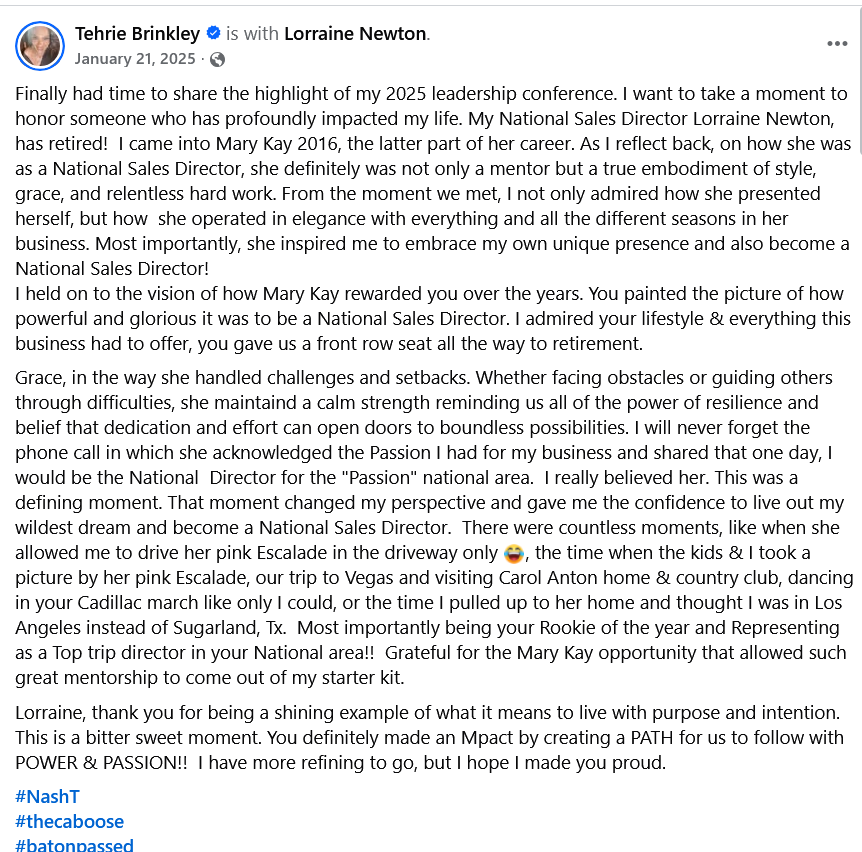Follow the #thecaboose hashtag link
The image size is (862, 852).
click(x=70, y=822)
